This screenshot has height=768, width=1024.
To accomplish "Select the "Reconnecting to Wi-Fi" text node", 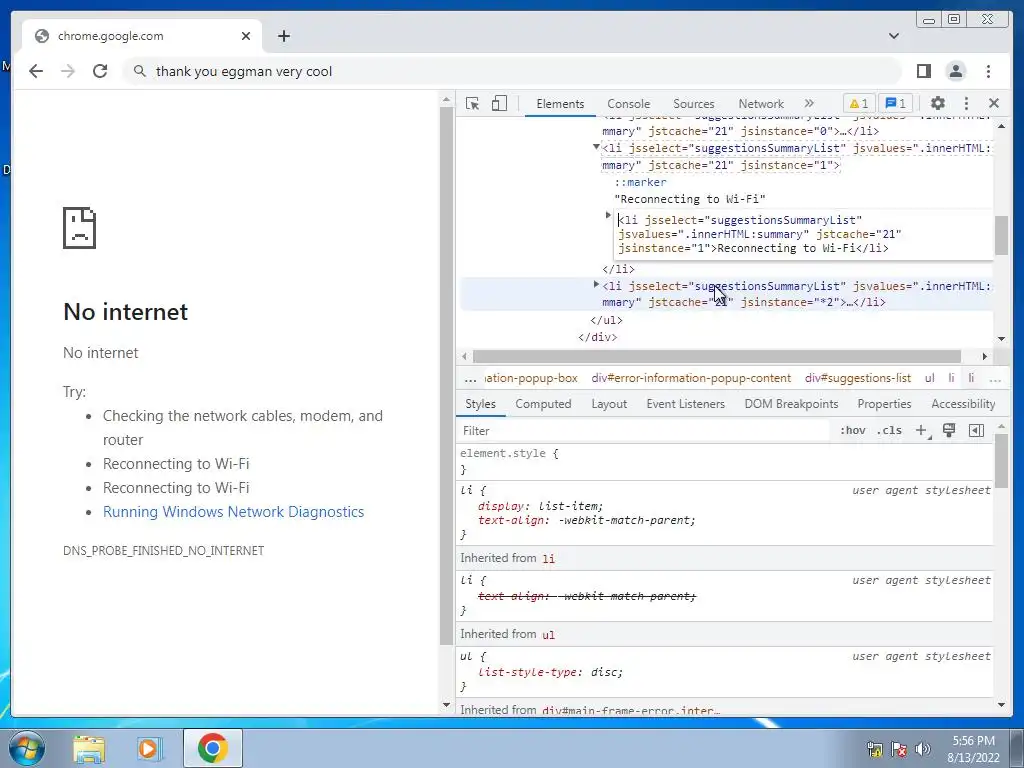I will click(690, 199).
